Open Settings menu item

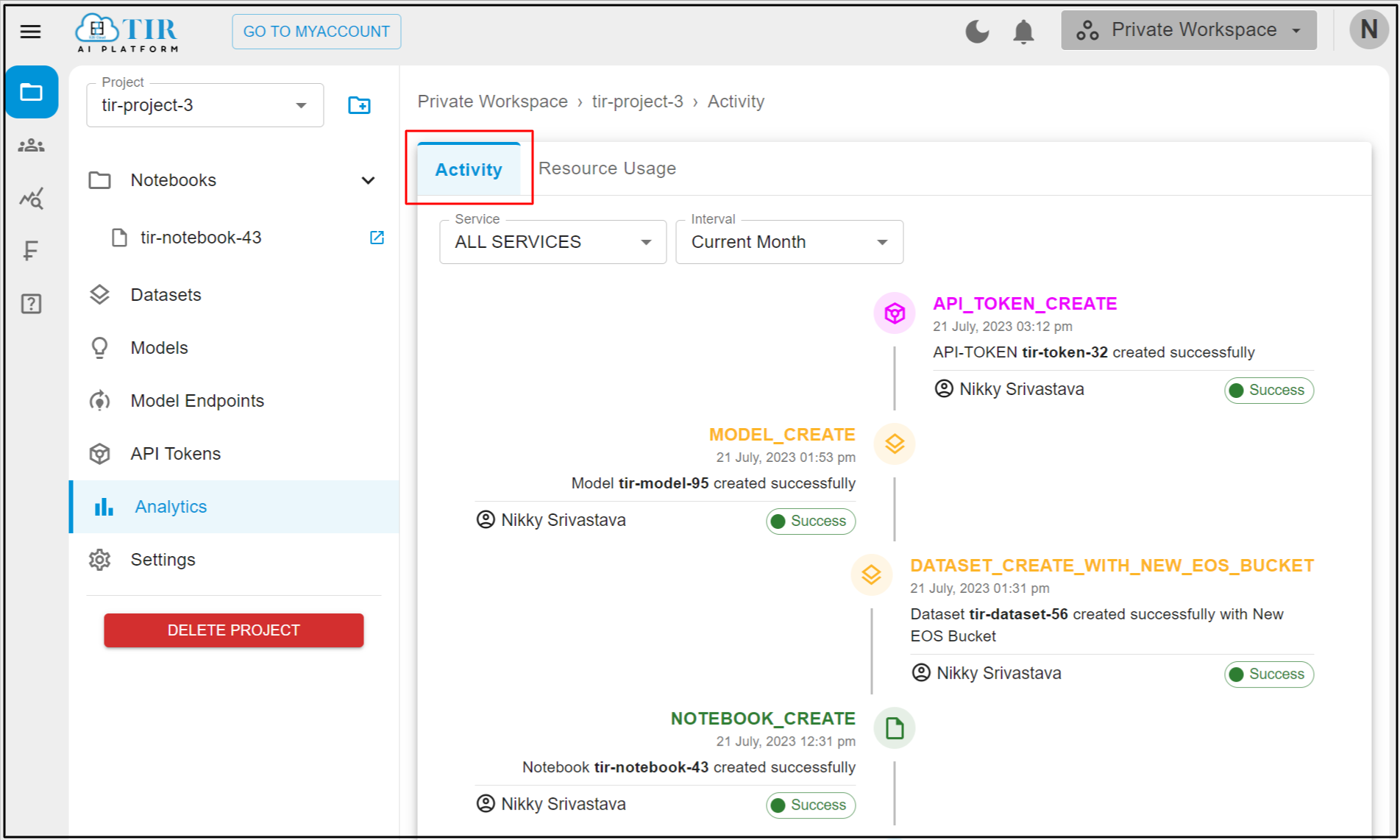pos(163,560)
